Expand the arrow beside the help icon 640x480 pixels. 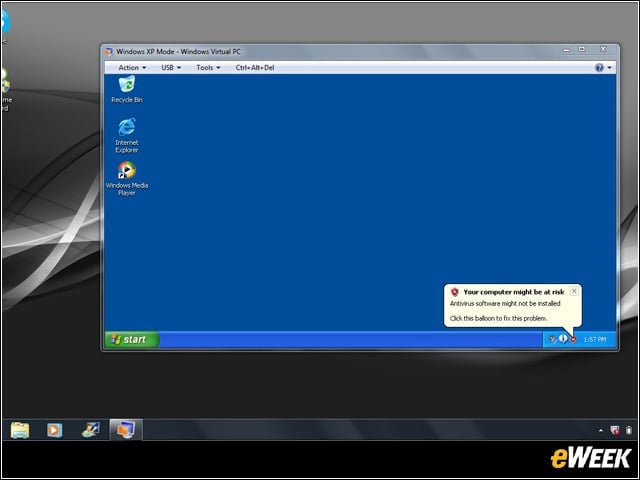[x=609, y=68]
